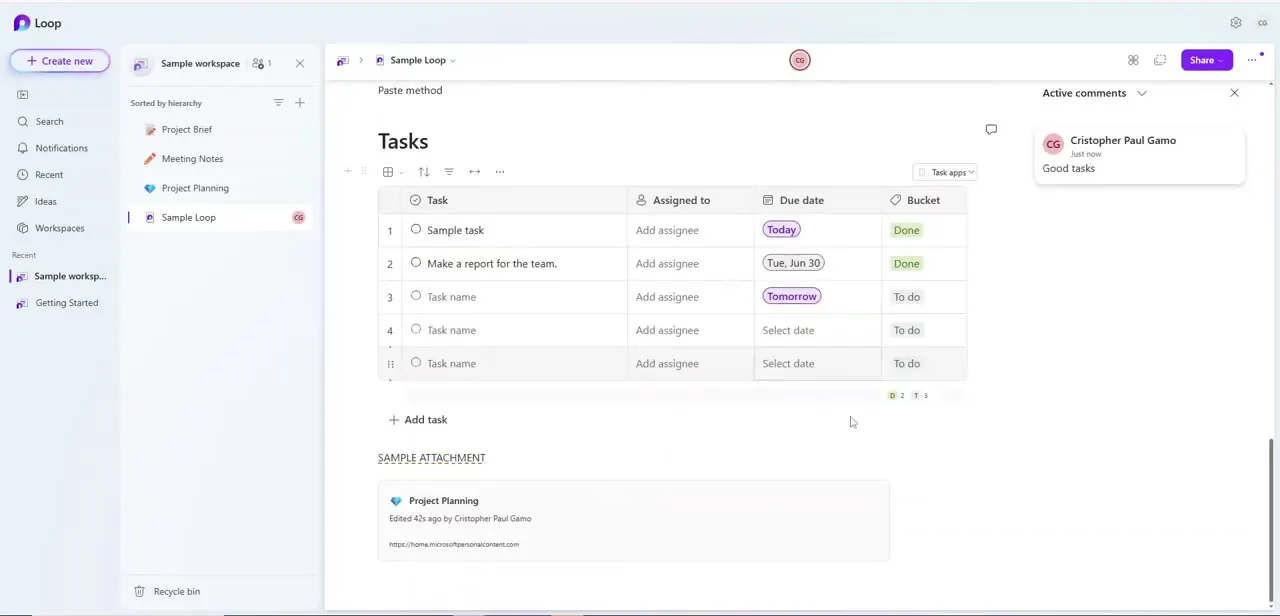Open the Ideas lightbulb icon

point(22,202)
